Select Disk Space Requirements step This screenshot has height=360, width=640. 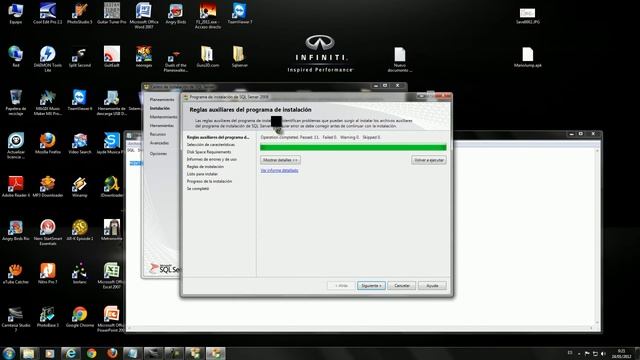[x=209, y=152]
